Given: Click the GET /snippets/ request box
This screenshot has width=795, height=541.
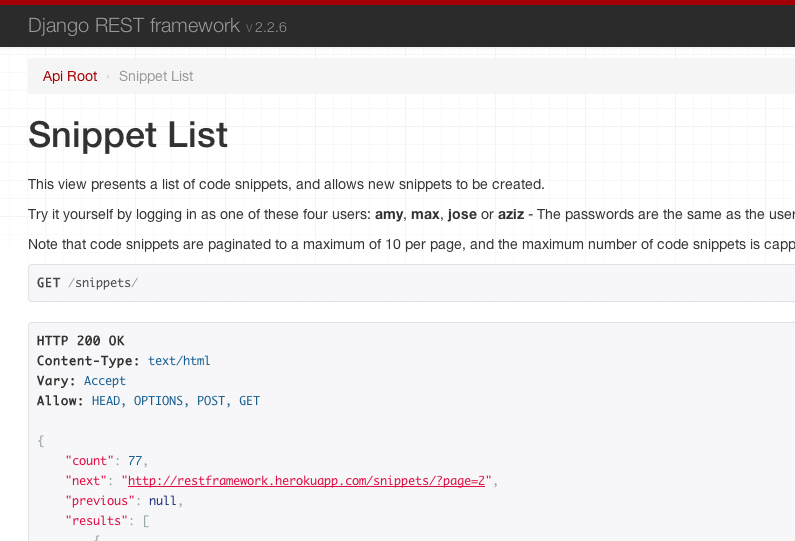Looking at the screenshot, I should click(x=87, y=283).
